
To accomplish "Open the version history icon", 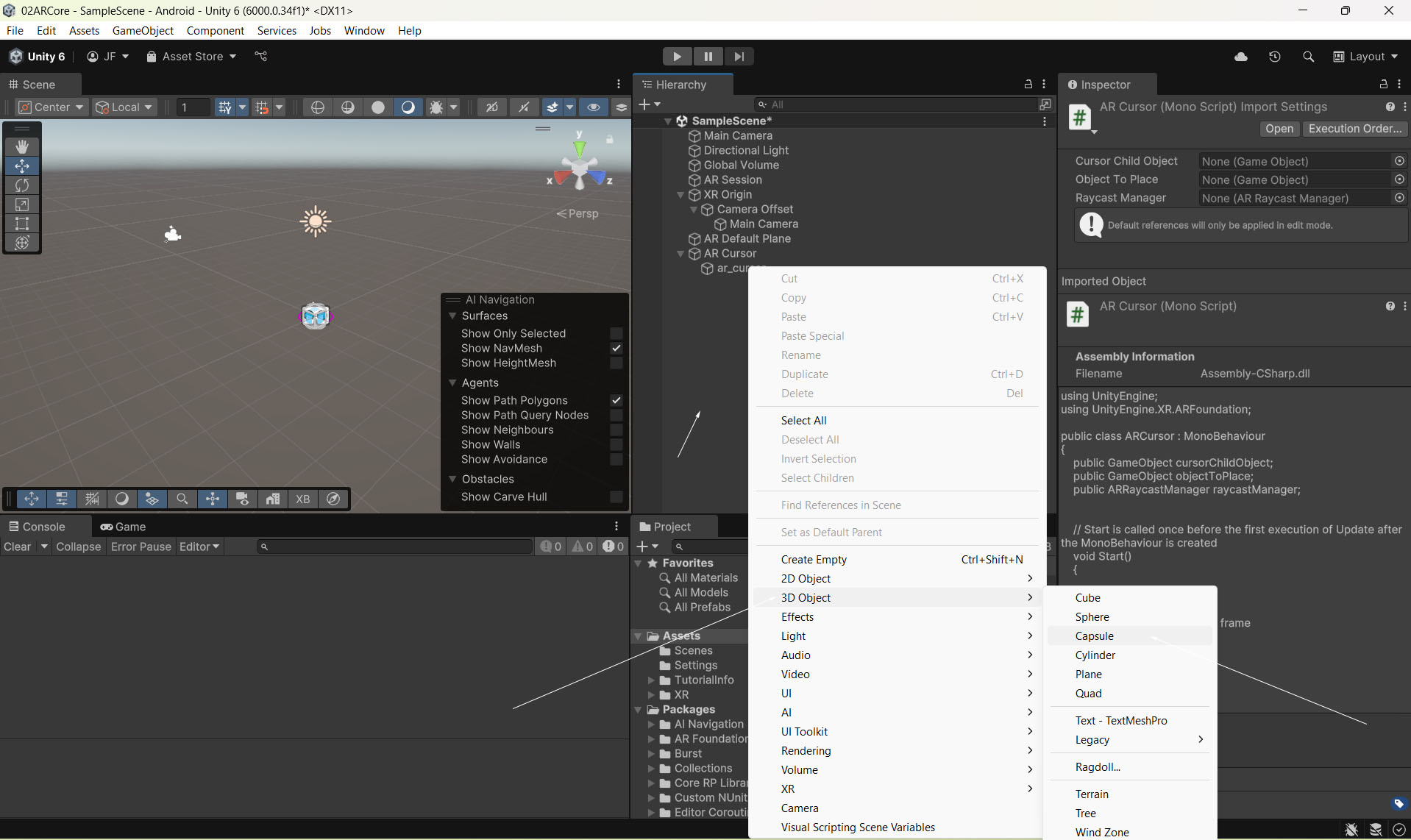I will click(x=1275, y=57).
